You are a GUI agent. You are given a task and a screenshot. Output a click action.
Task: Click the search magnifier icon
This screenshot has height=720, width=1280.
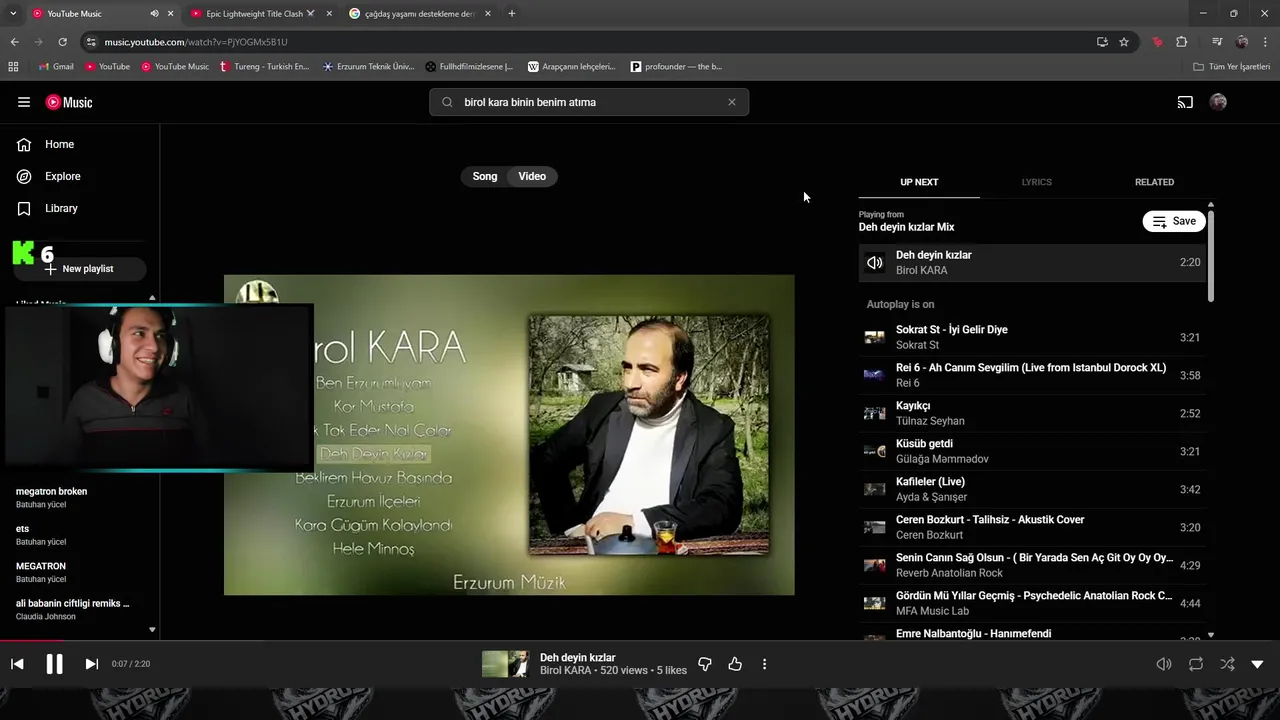coord(447,102)
